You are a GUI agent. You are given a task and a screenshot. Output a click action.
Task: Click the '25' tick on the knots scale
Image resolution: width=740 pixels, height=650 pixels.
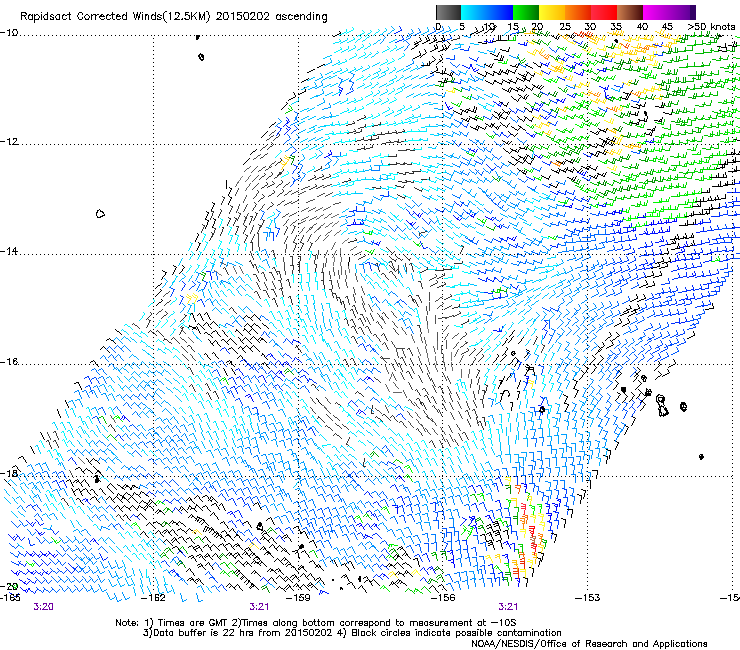[x=565, y=27]
